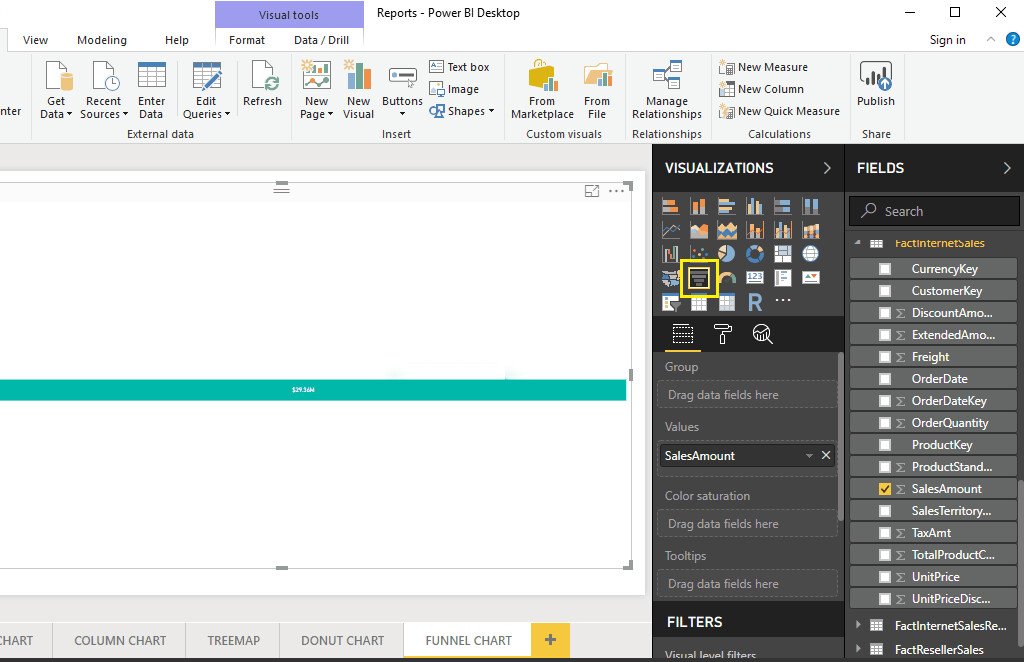Choose the KPI visualization
This screenshot has width=1024, height=662.
[810, 278]
